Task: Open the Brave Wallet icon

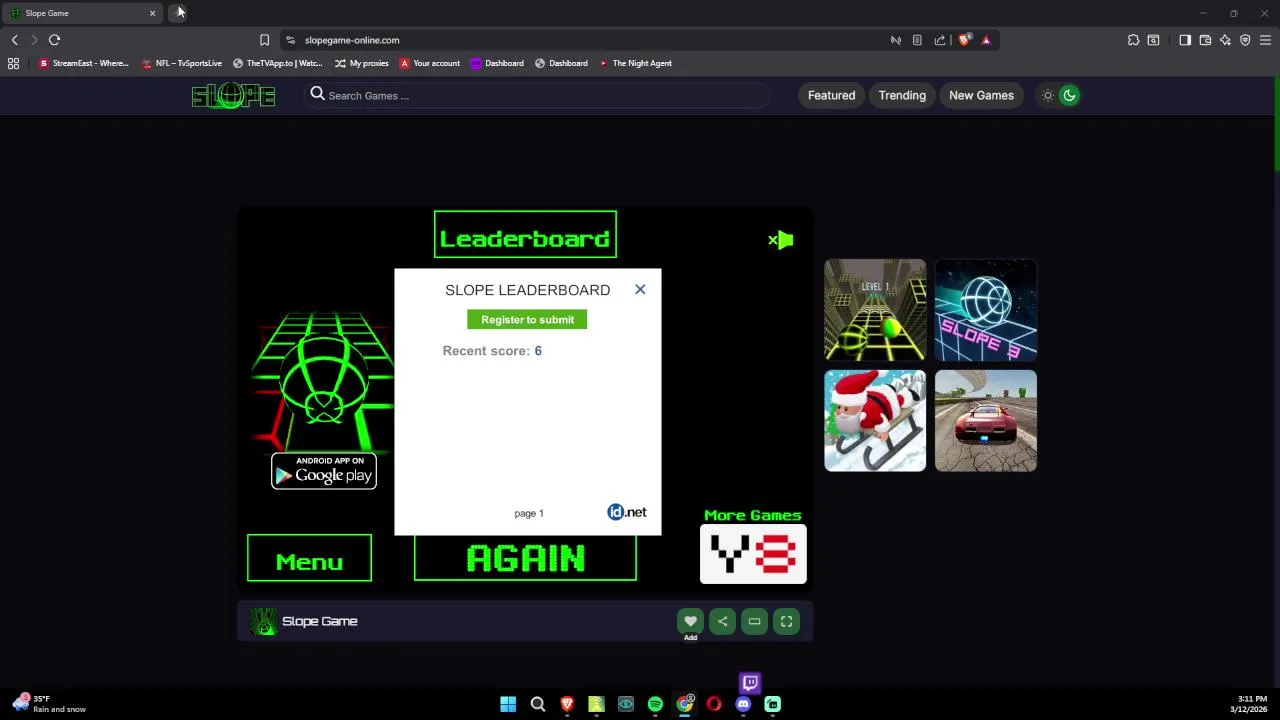Action: (1205, 40)
